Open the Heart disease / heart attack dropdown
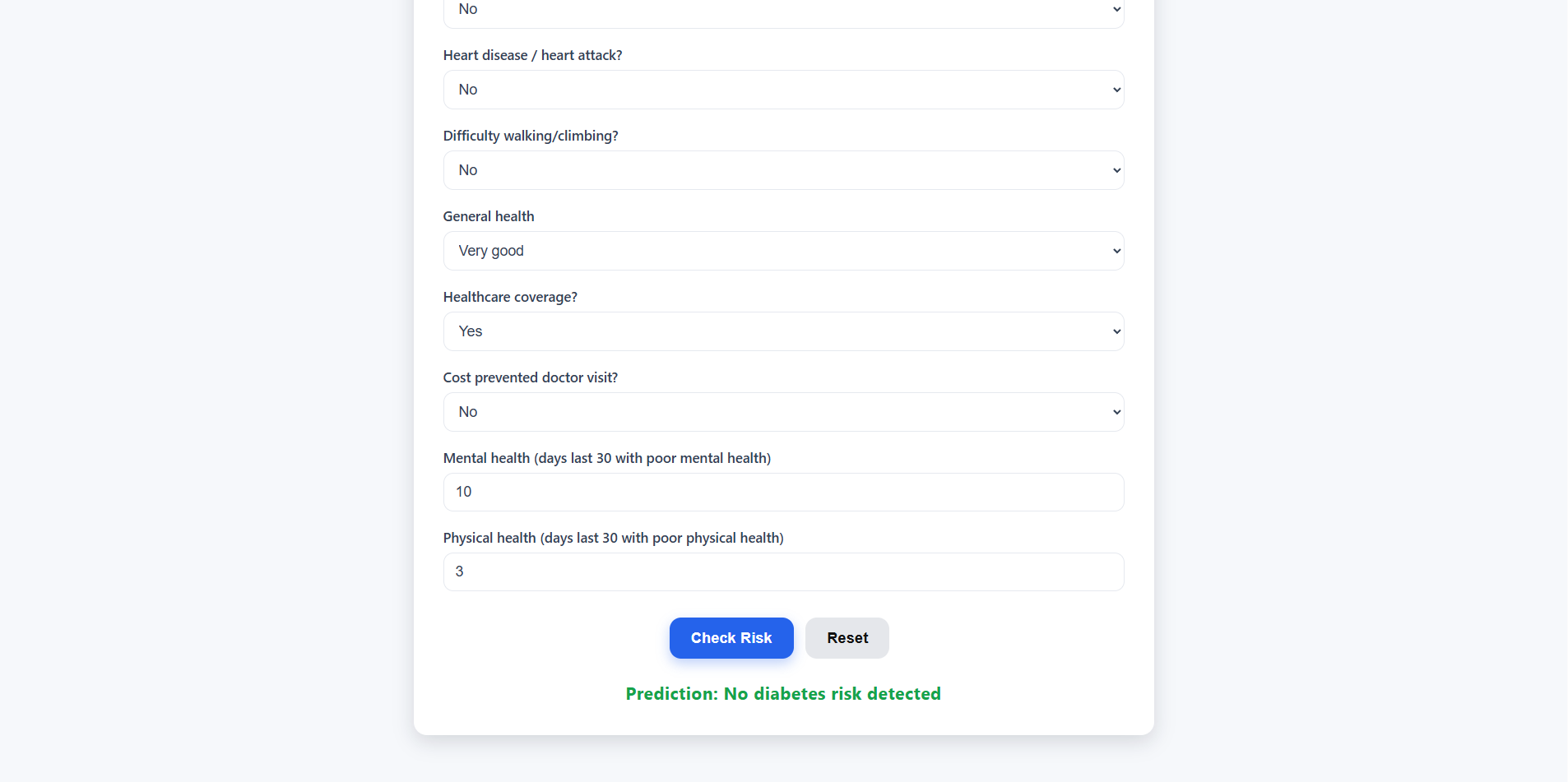1568x782 pixels. (783, 90)
